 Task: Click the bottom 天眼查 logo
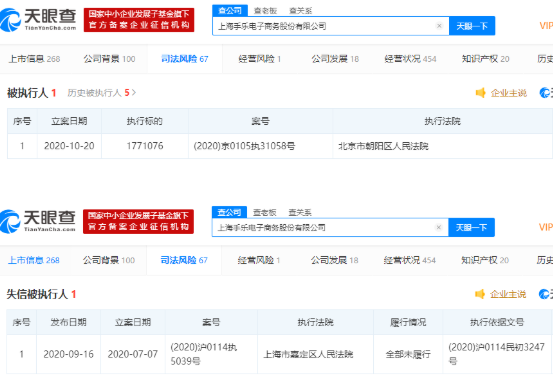[38, 221]
